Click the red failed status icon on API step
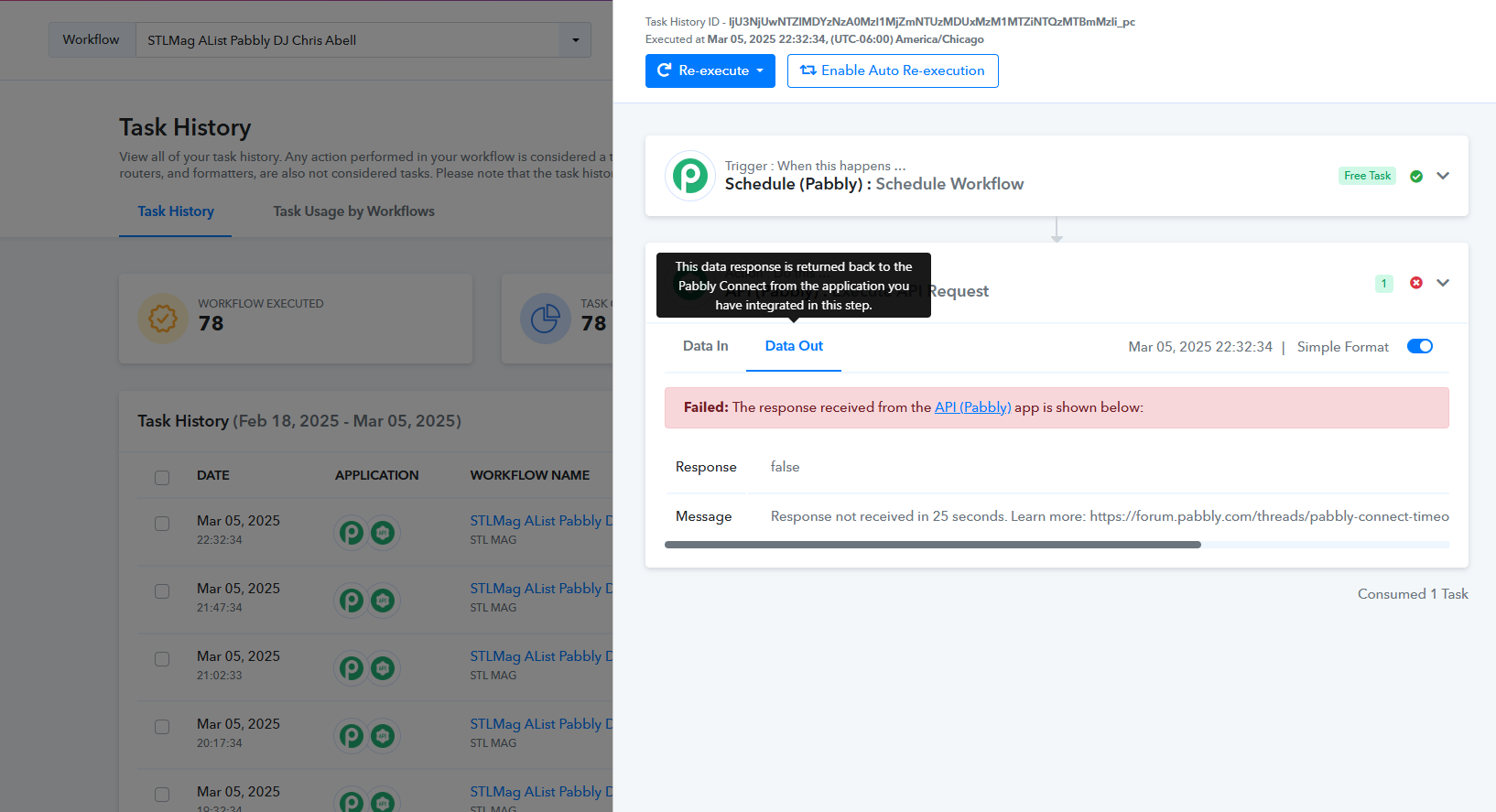 pyautogui.click(x=1416, y=283)
